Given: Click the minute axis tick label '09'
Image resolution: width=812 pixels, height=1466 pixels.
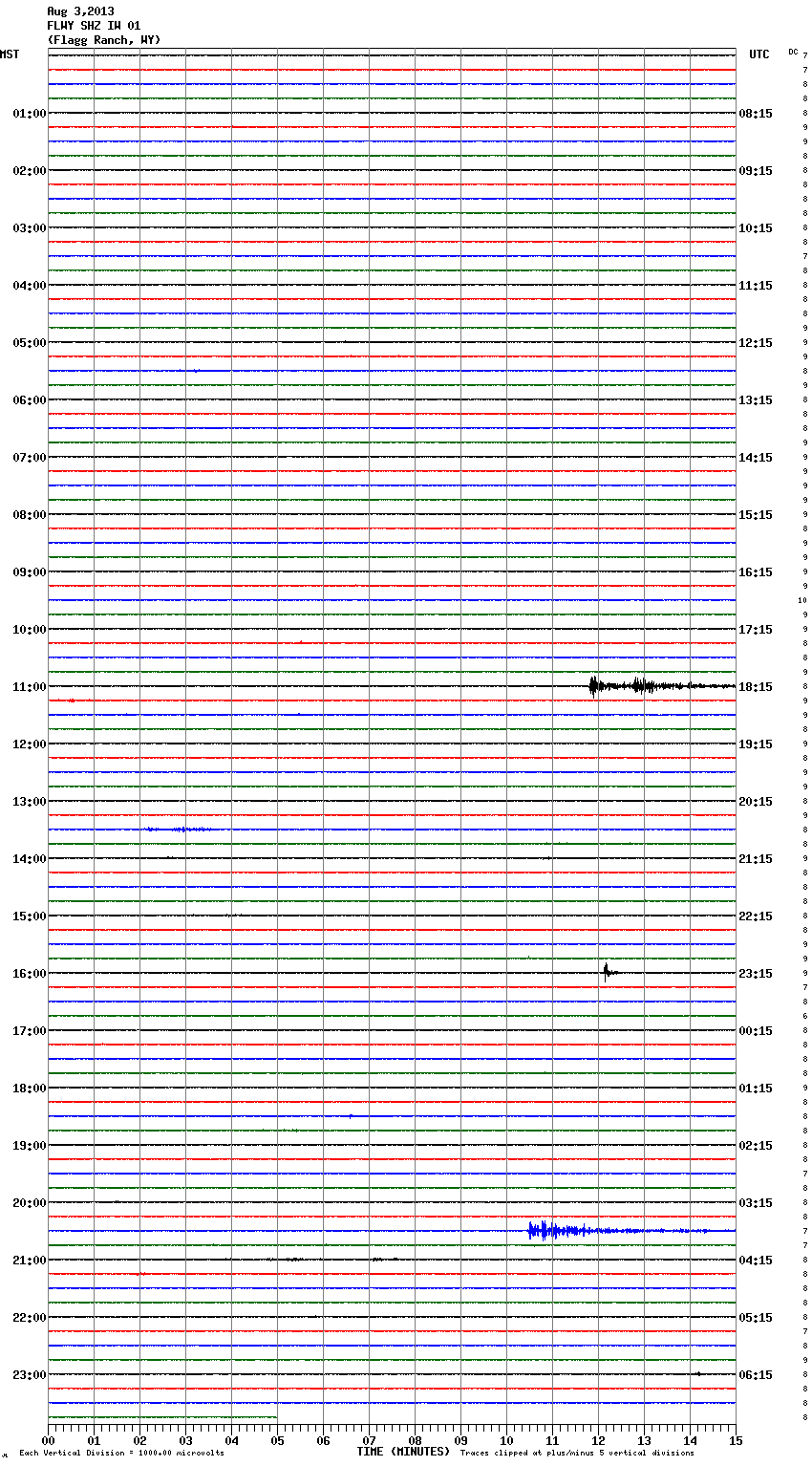Looking at the screenshot, I should [x=460, y=1440].
